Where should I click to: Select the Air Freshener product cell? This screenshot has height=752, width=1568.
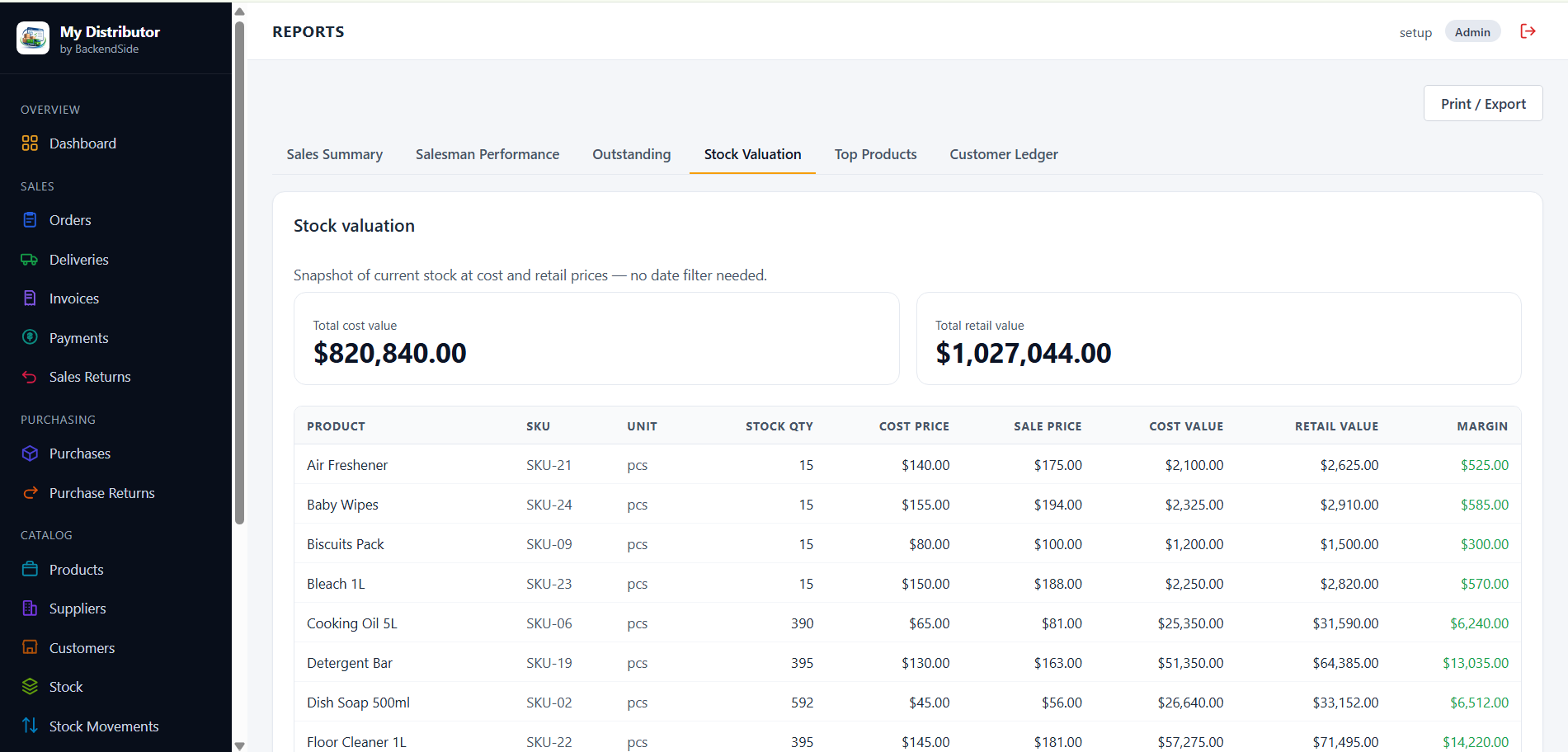pyautogui.click(x=347, y=465)
